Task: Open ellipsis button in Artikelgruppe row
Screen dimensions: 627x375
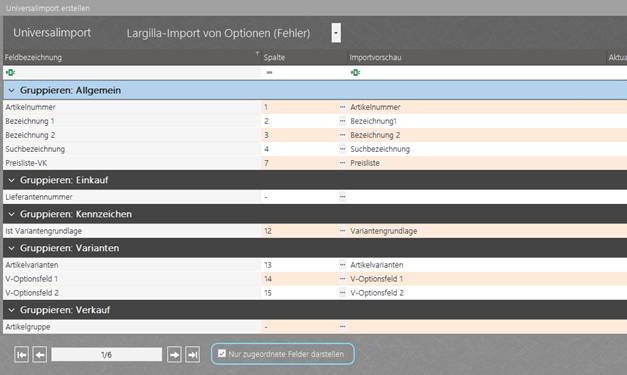Action: pos(342,327)
